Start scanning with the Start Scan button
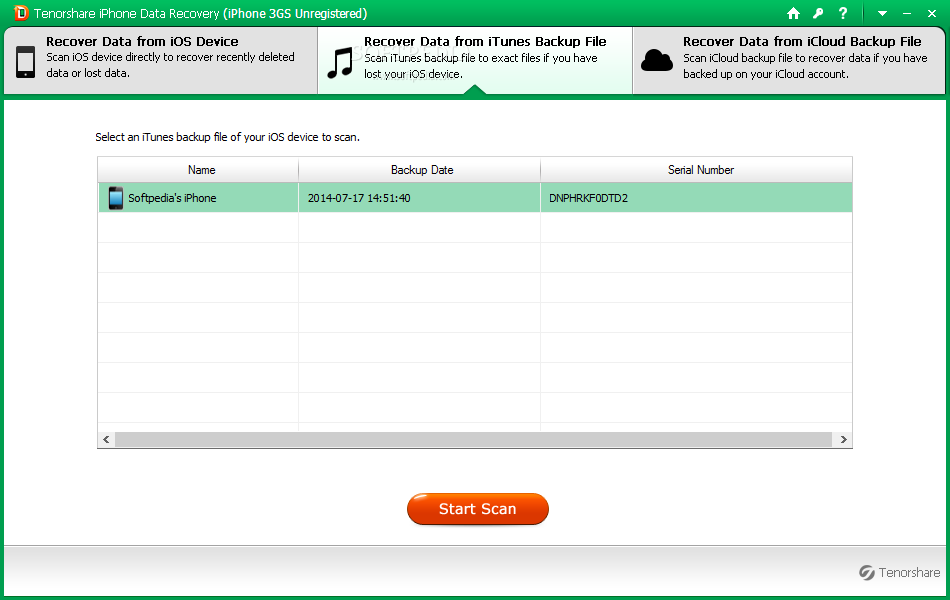 coord(477,508)
